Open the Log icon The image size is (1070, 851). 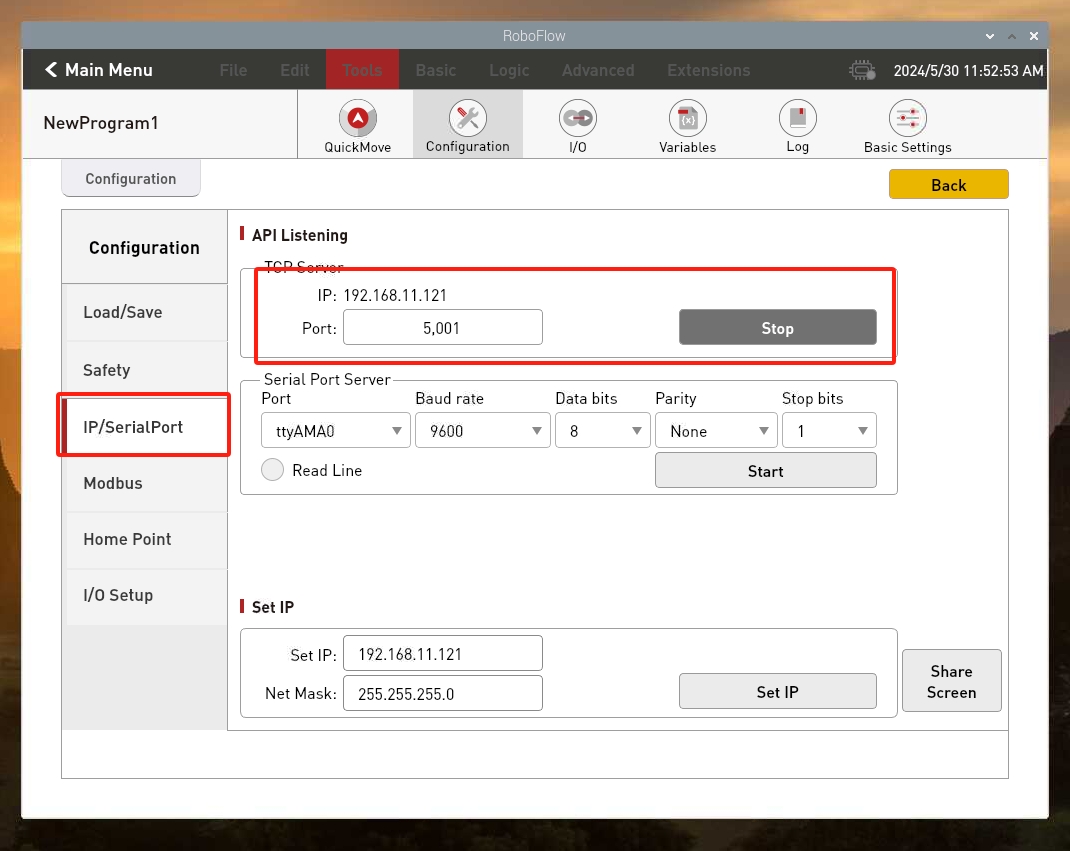(797, 119)
